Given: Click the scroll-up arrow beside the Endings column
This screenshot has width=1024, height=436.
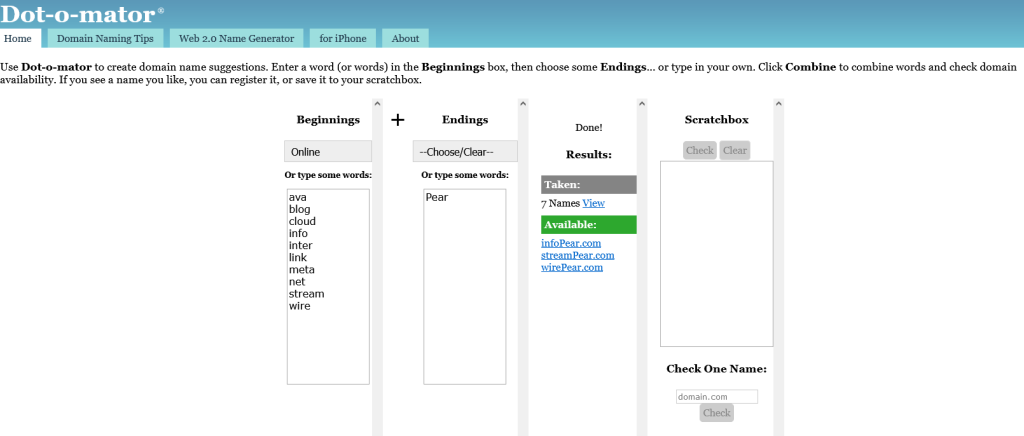Looking at the screenshot, I should click(523, 103).
